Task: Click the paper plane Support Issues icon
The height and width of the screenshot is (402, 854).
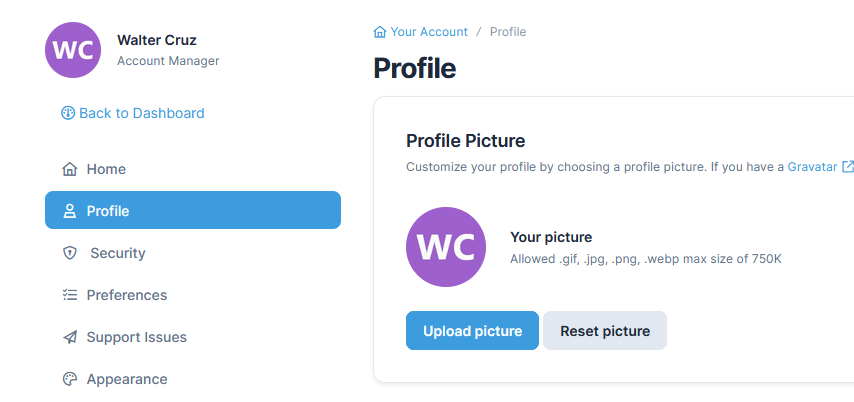Action: [x=70, y=337]
